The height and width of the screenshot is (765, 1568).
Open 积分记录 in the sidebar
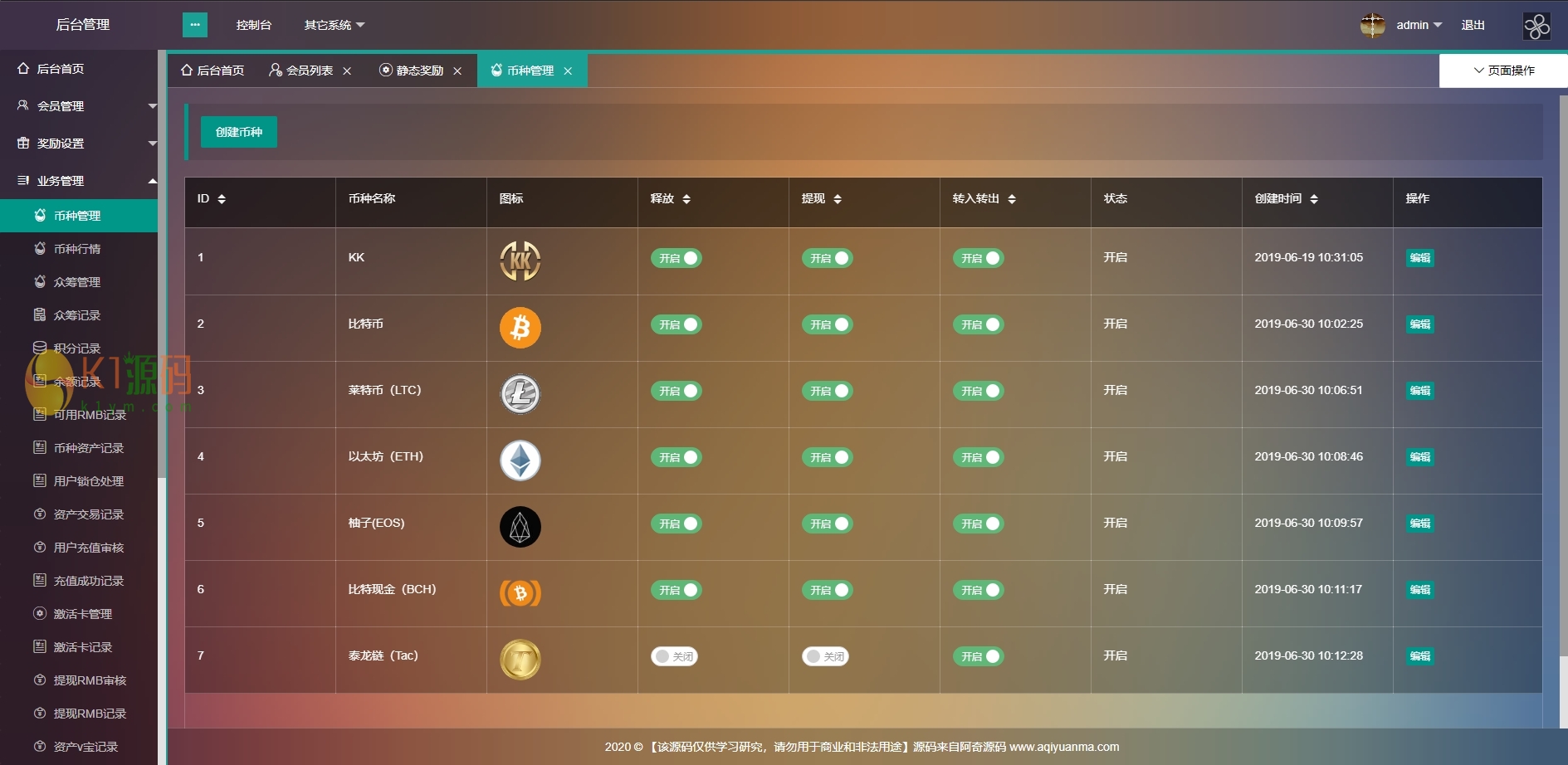tap(79, 348)
